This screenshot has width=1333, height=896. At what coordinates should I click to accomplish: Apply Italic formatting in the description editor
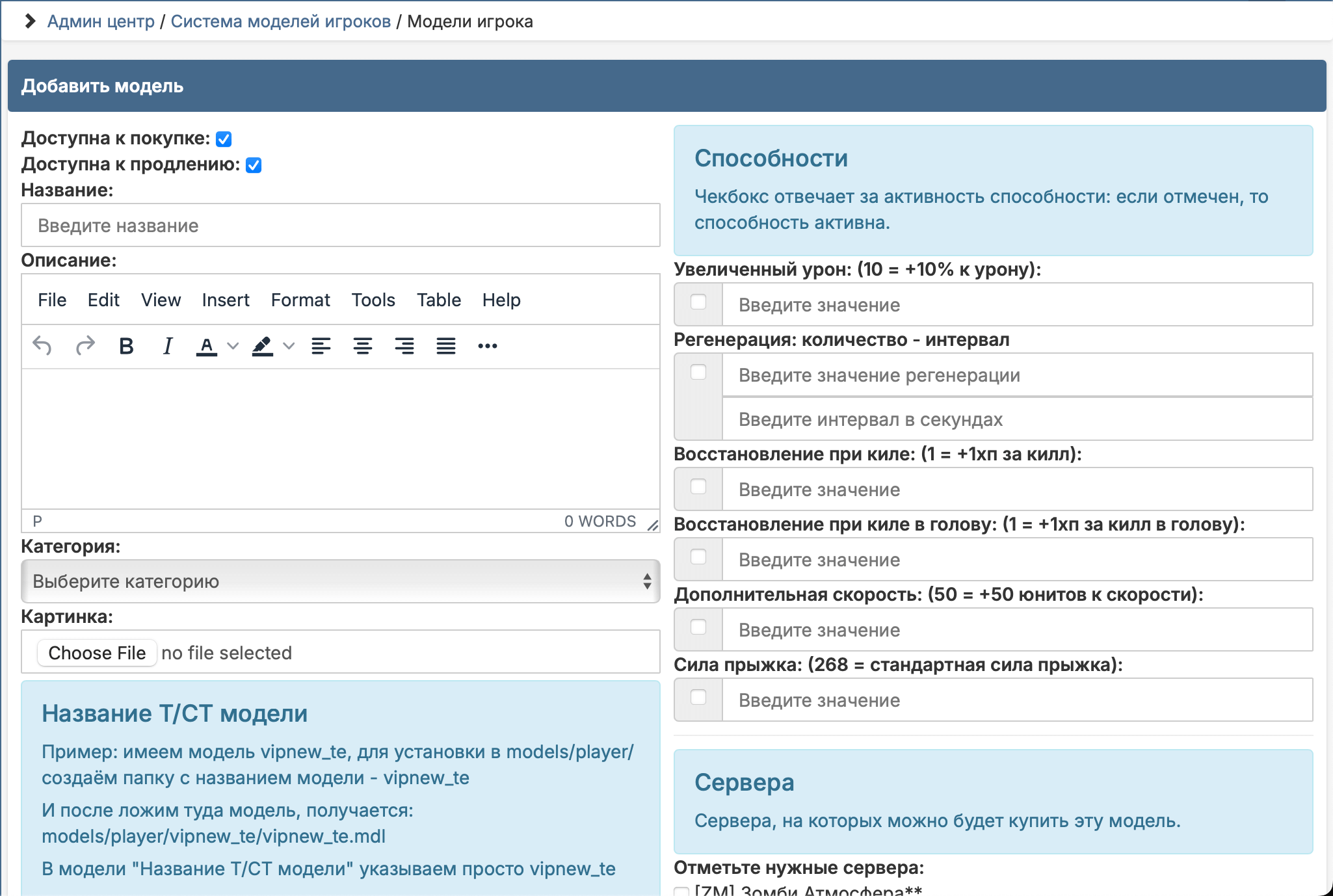[x=167, y=346]
